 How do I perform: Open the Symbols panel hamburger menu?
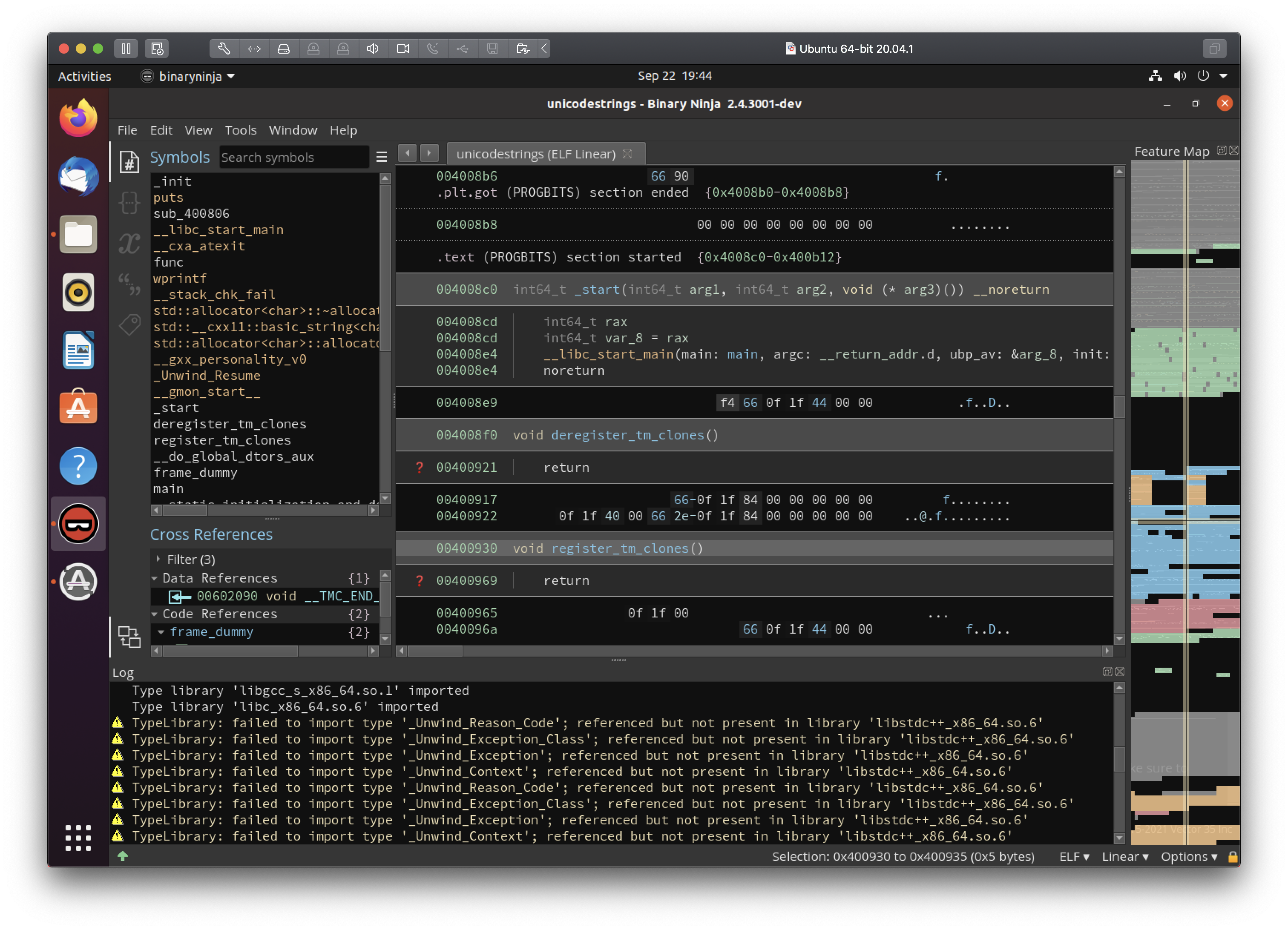(x=382, y=157)
